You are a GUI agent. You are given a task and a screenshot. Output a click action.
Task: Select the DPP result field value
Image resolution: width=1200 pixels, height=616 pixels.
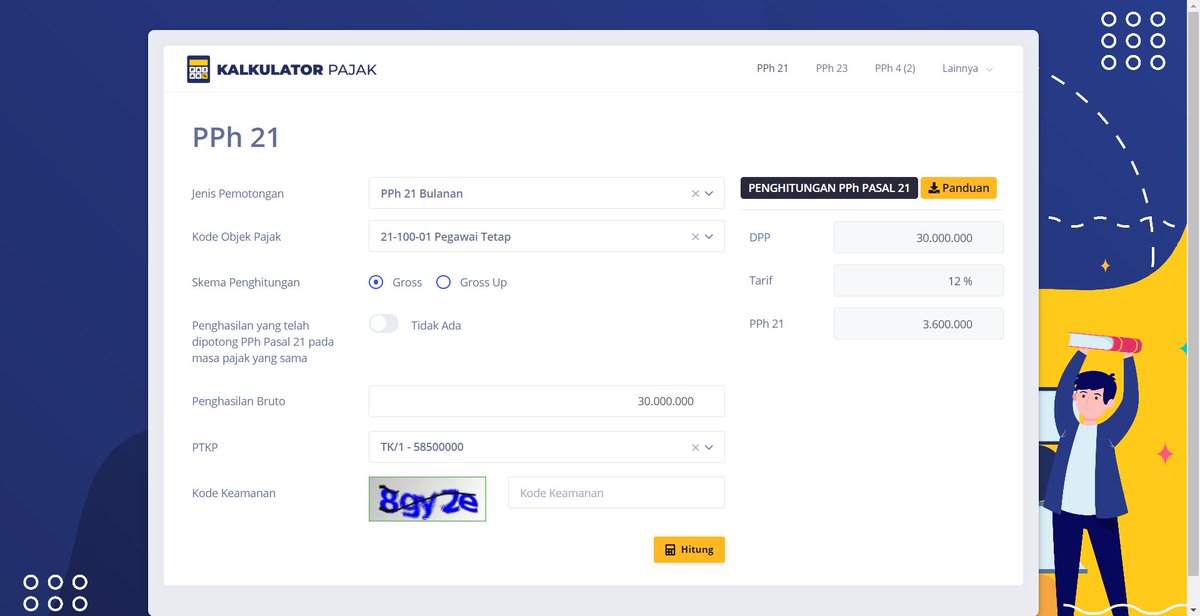[918, 238]
